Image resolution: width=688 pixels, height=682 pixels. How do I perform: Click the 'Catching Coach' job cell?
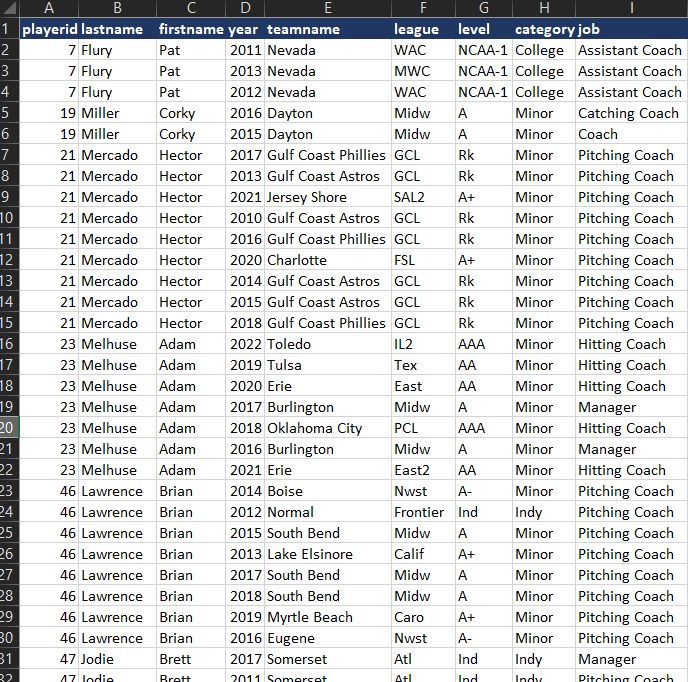pyautogui.click(x=628, y=113)
